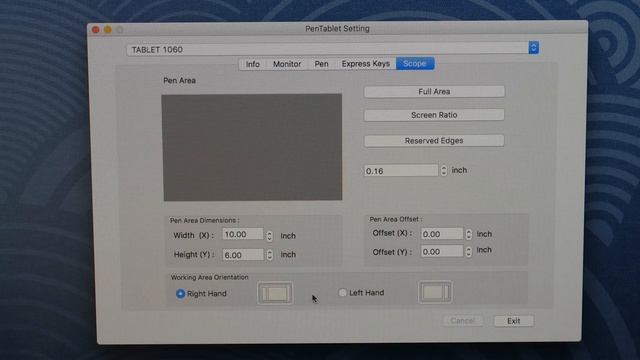Click the Reserved Edges button
The width and height of the screenshot is (640, 360).
coord(434,141)
